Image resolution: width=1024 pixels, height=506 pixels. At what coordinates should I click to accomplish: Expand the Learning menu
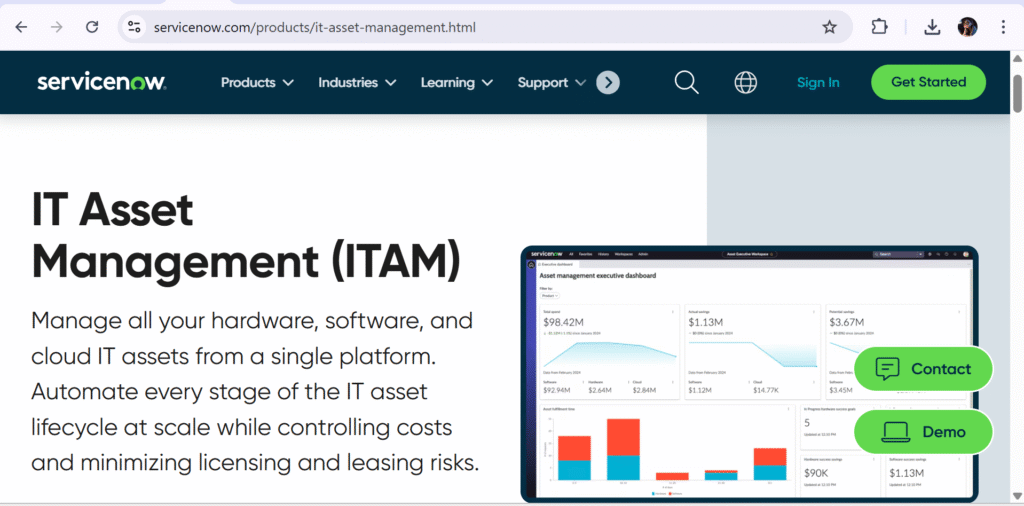pos(456,82)
